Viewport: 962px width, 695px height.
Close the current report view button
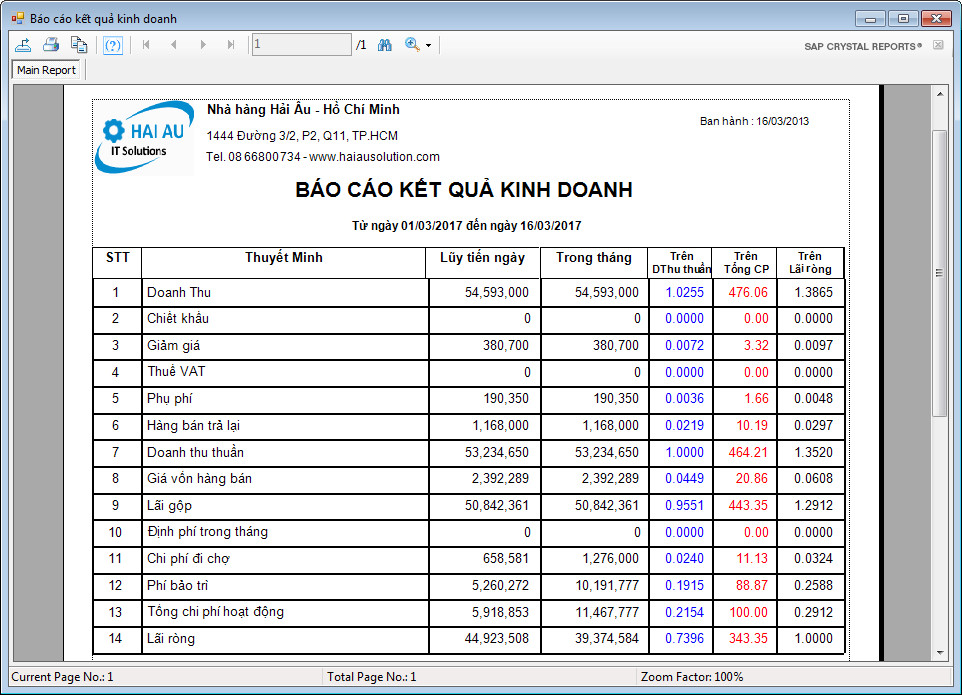coord(938,45)
